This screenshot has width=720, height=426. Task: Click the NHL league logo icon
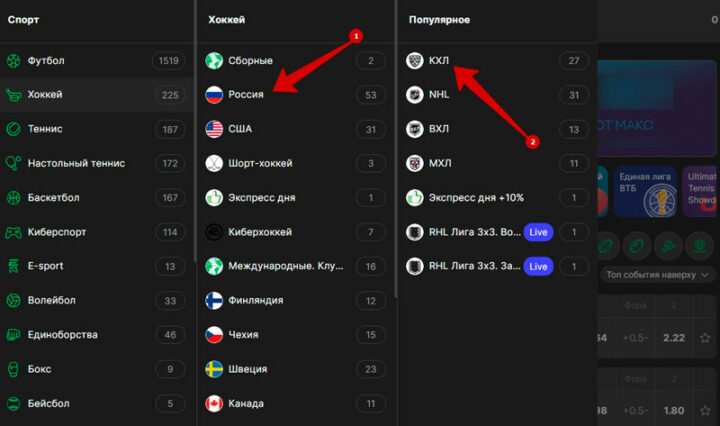click(x=414, y=95)
